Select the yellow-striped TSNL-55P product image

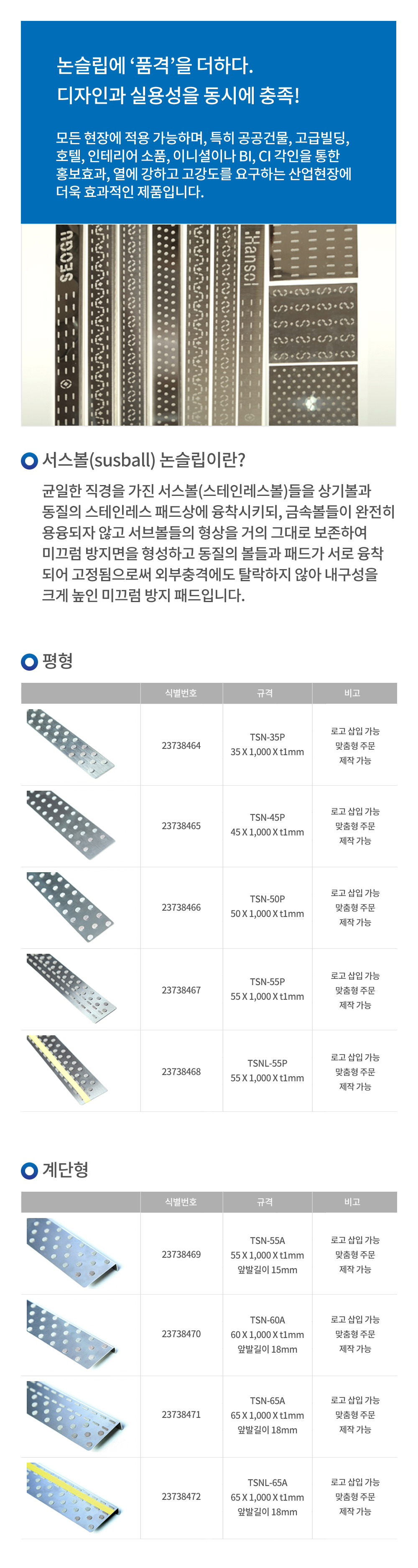point(67,1070)
